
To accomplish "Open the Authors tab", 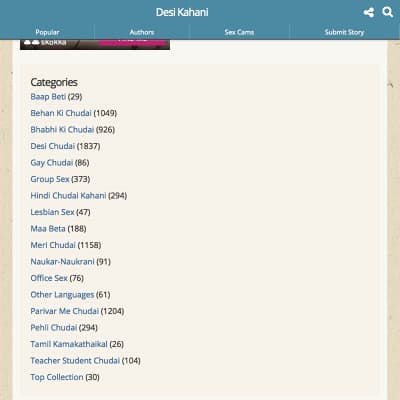I will pos(142,32).
